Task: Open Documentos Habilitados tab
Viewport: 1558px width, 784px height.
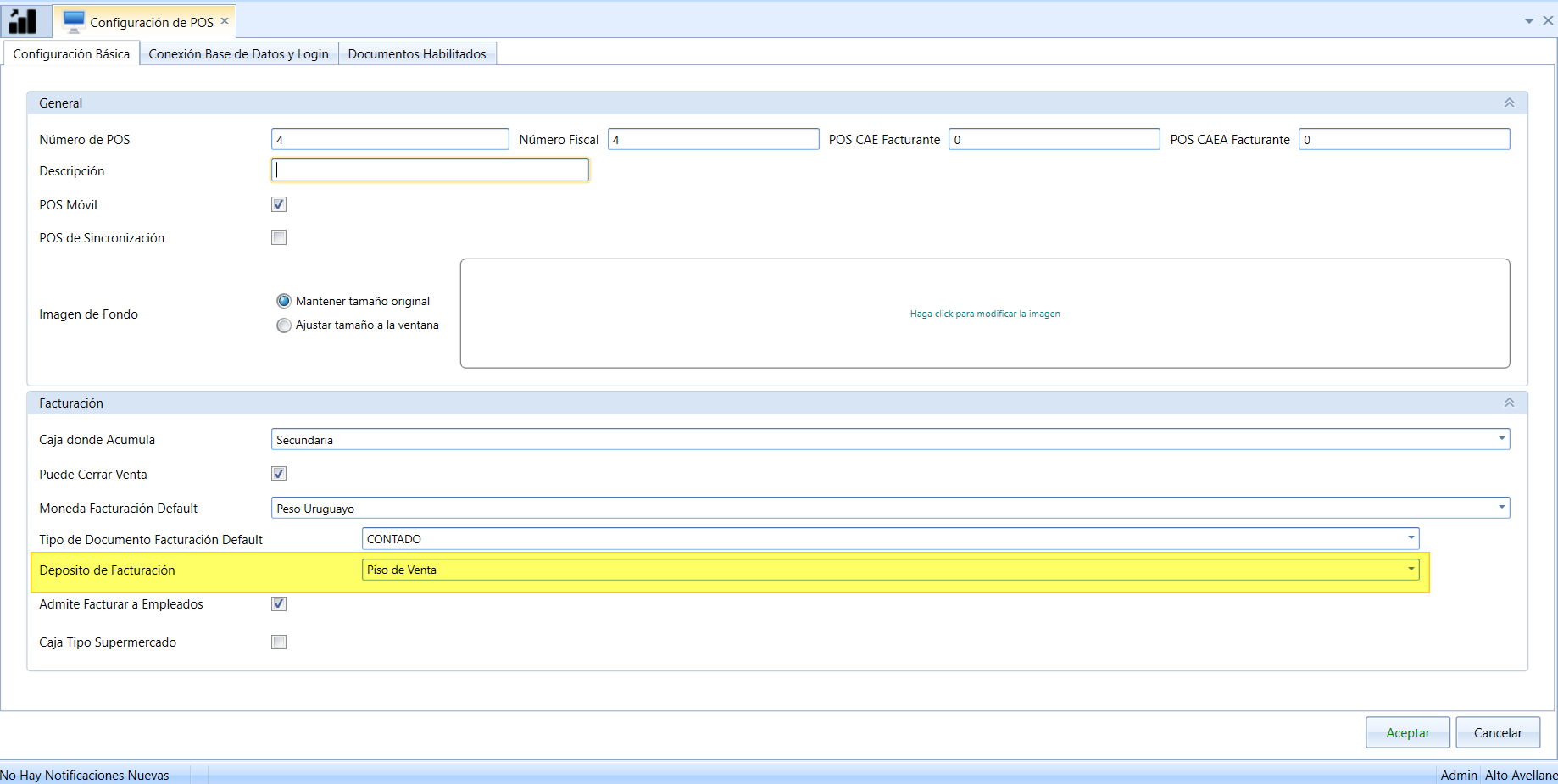Action: [417, 53]
